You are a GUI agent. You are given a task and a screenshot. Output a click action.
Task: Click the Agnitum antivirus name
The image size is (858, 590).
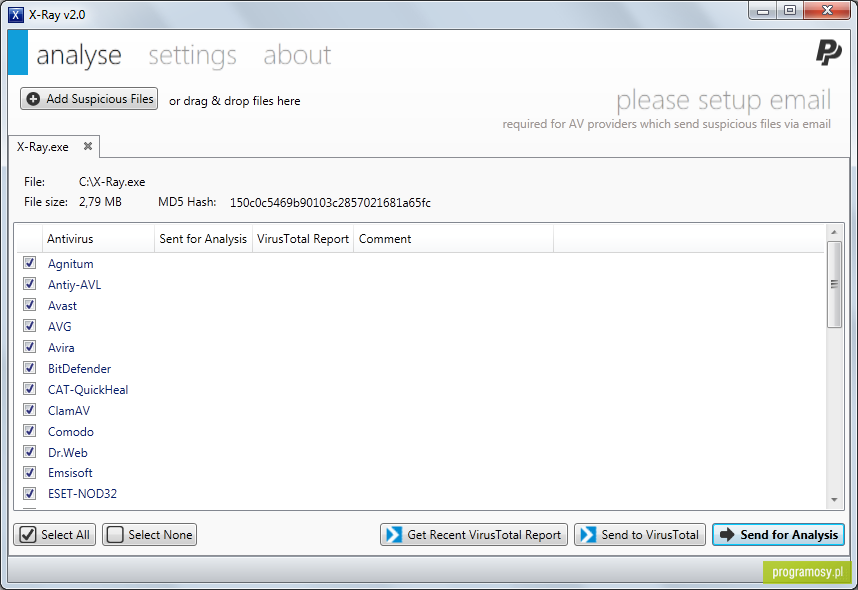71,264
